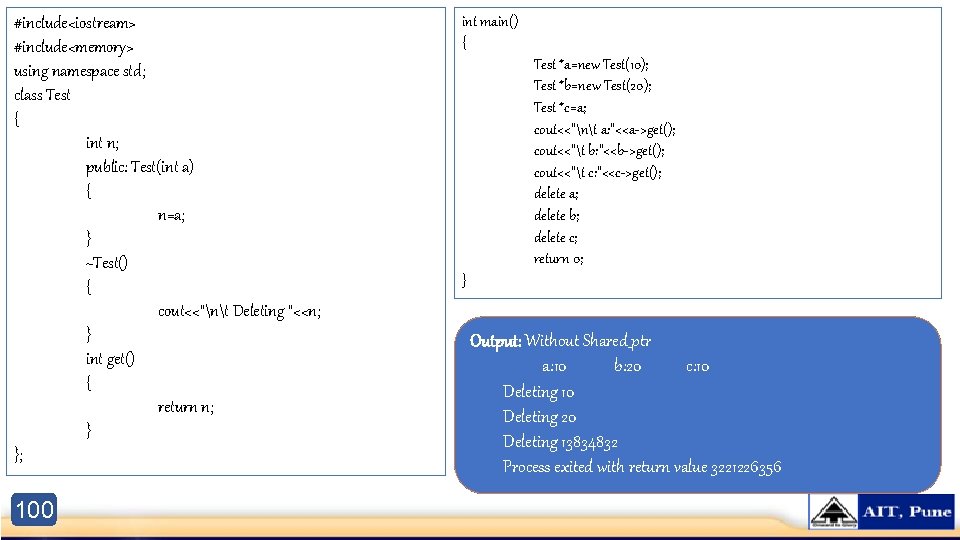
Task: Select 'Test *a=new Test(10);' line
Action: pyautogui.click(x=591, y=65)
